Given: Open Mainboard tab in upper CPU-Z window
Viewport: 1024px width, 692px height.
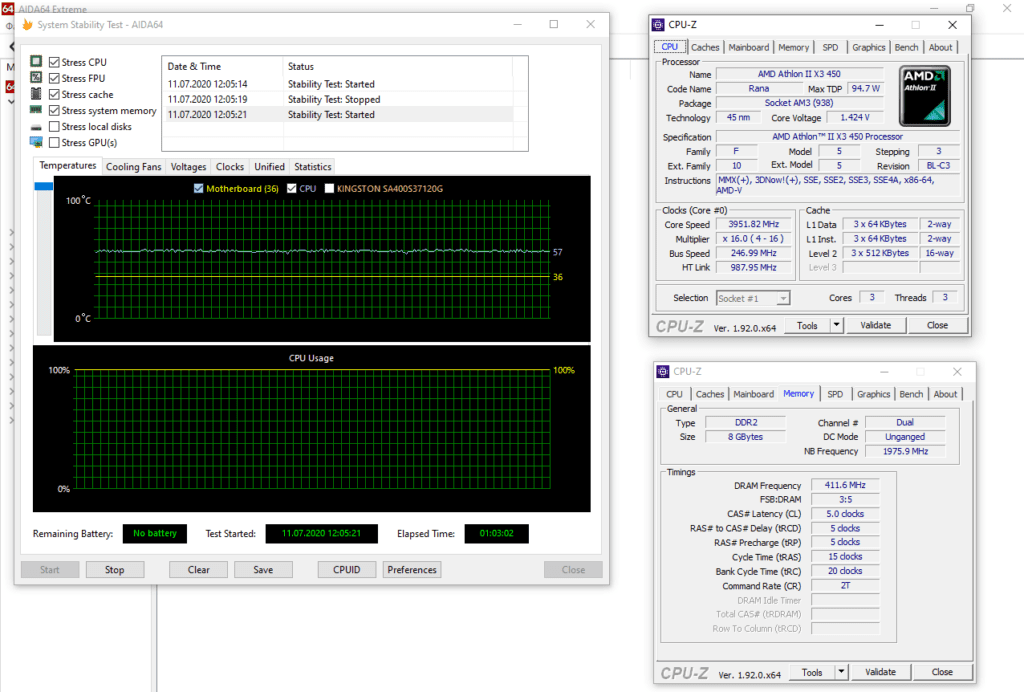Looking at the screenshot, I should [x=748, y=48].
